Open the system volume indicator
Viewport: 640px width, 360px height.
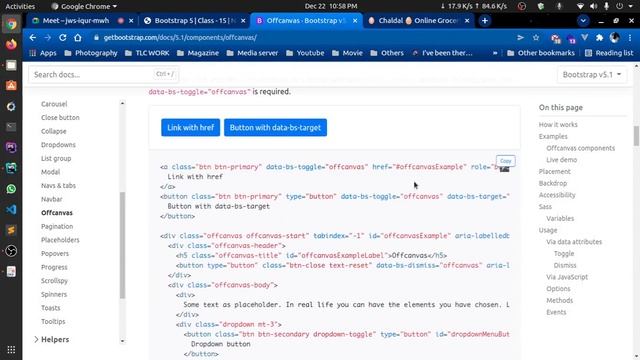593,6
